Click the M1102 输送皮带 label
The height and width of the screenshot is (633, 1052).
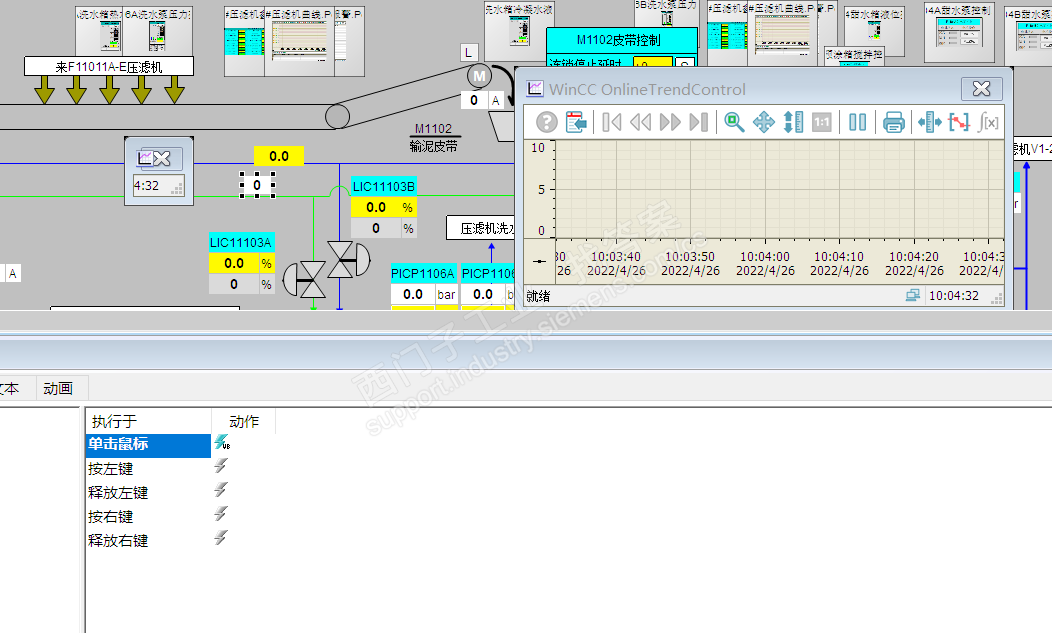[433, 138]
